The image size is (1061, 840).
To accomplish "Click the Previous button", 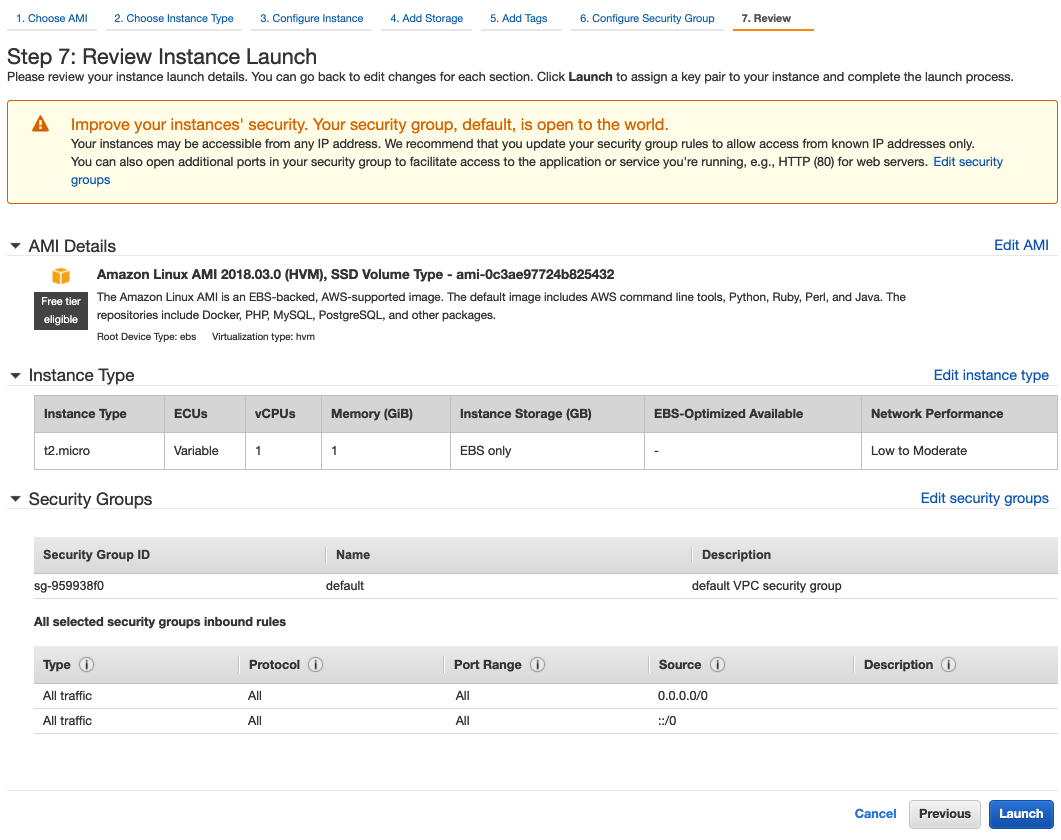I will coord(945,814).
